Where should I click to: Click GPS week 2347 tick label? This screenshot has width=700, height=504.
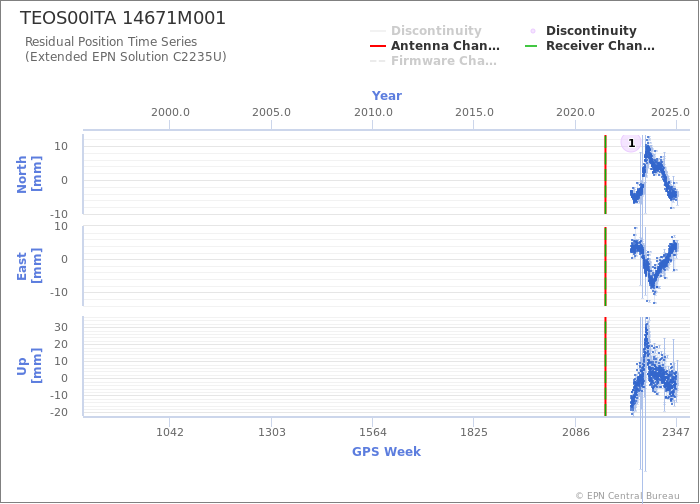pos(676,432)
